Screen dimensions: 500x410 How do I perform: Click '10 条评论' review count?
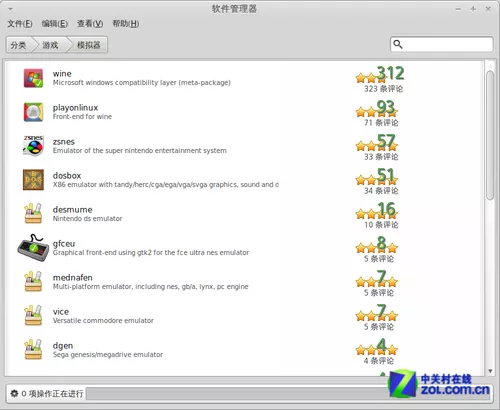[x=381, y=225]
